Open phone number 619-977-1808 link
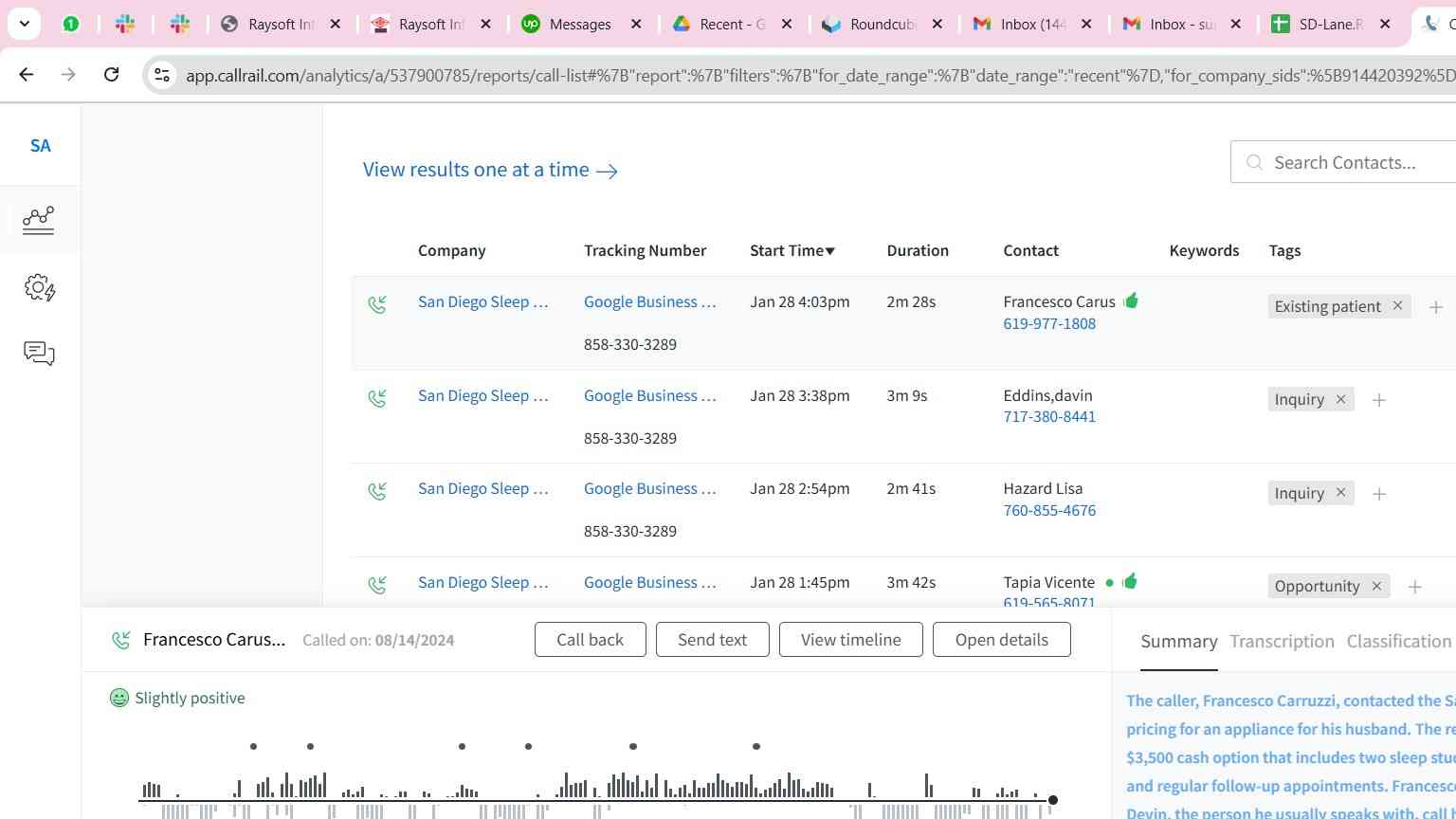Image resolution: width=1456 pixels, height=819 pixels. (x=1049, y=323)
